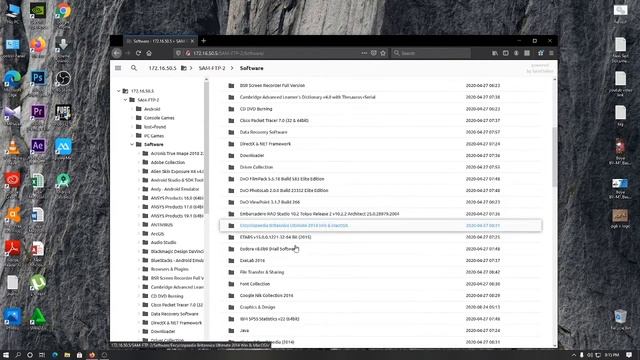The image size is (640, 360).
Task: Open the Recycle Bin on desktop
Action: tap(620, 317)
